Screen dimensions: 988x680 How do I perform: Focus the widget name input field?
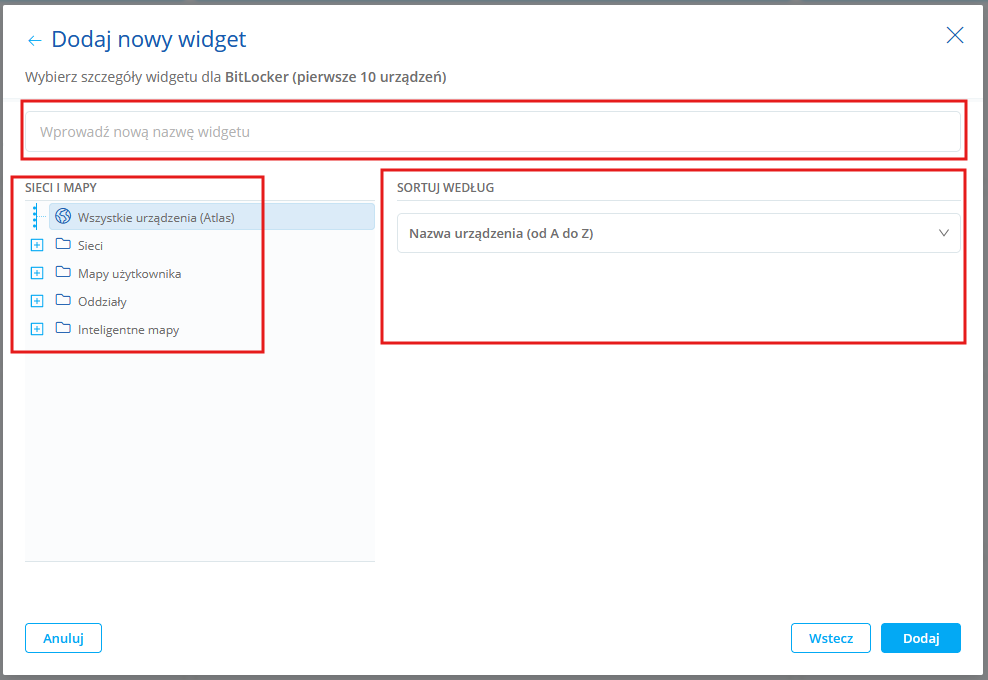(x=492, y=131)
